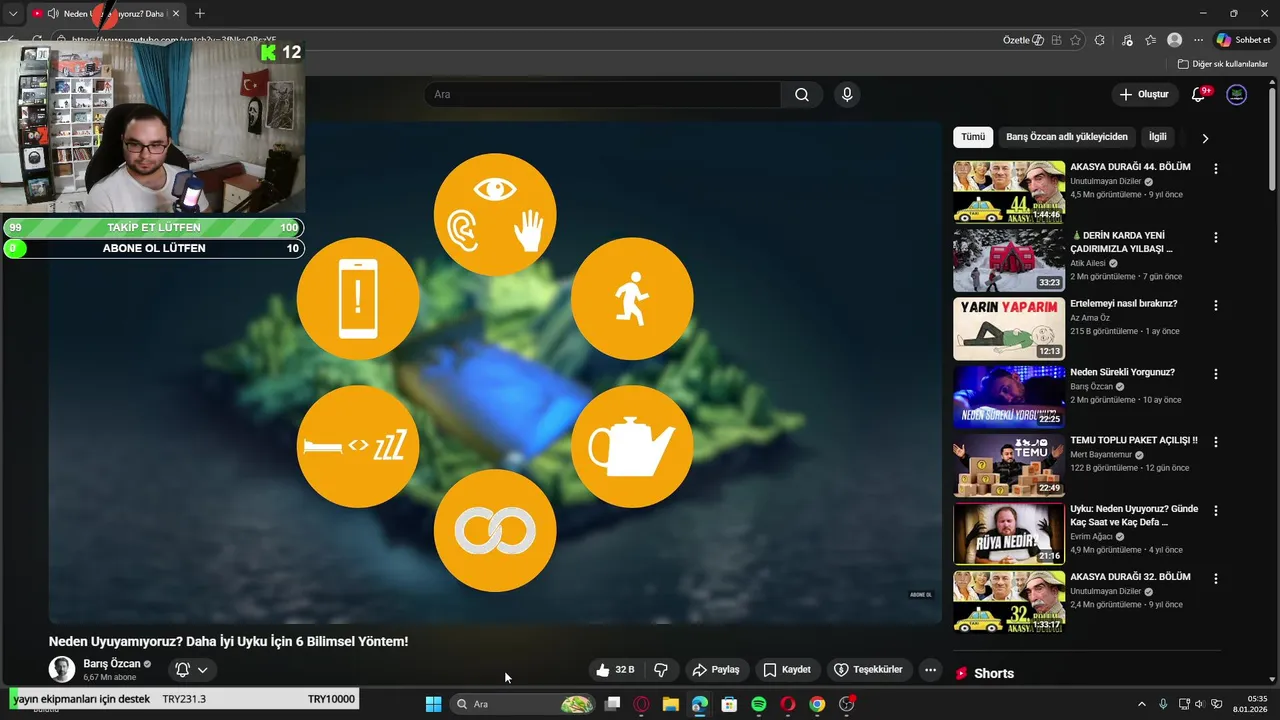Viewport: 1280px width, 720px height.
Task: Open split screen icon in address bar
Action: [x=1056, y=40]
